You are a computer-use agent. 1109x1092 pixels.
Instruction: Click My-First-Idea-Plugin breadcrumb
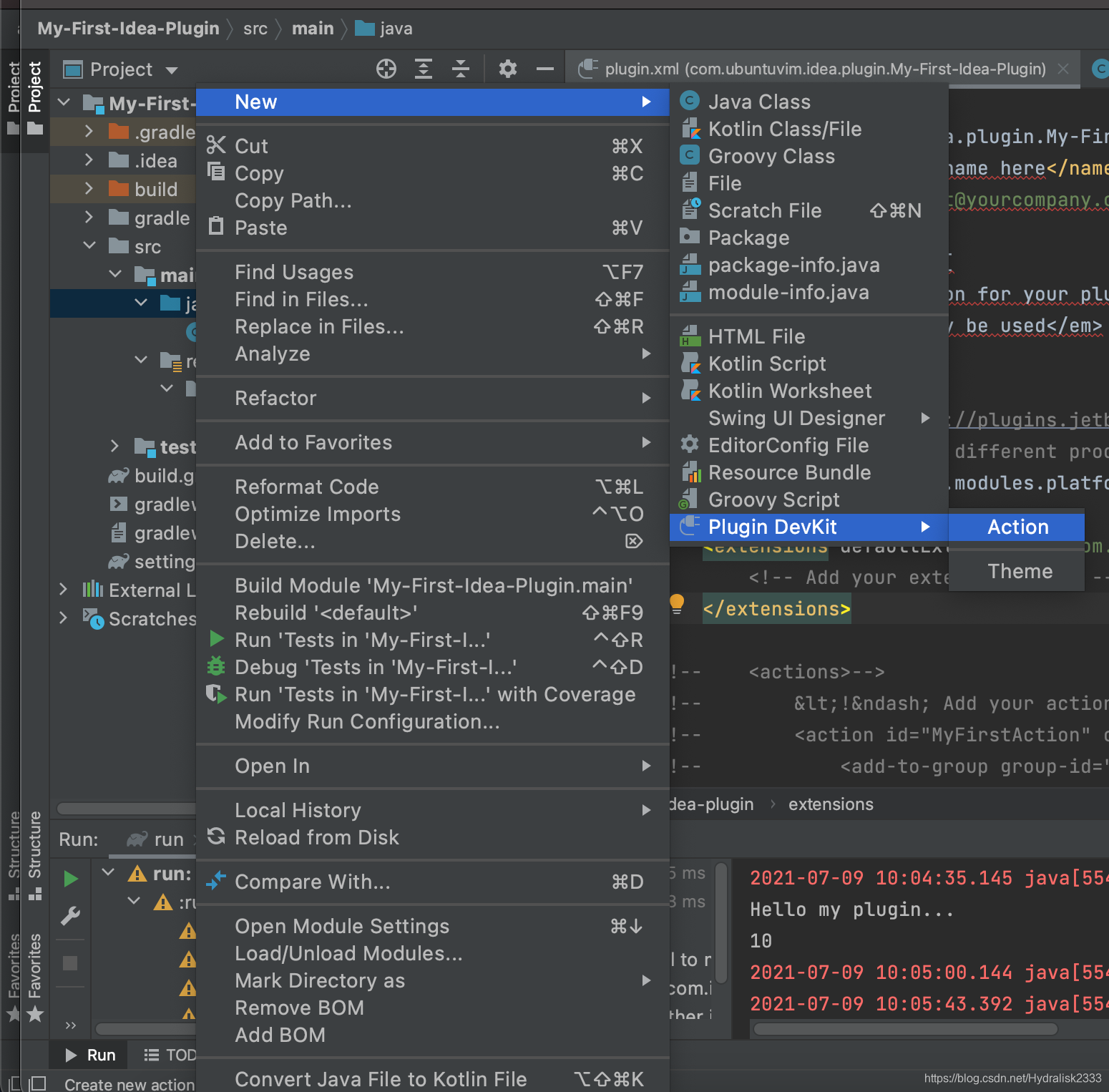[x=128, y=29]
